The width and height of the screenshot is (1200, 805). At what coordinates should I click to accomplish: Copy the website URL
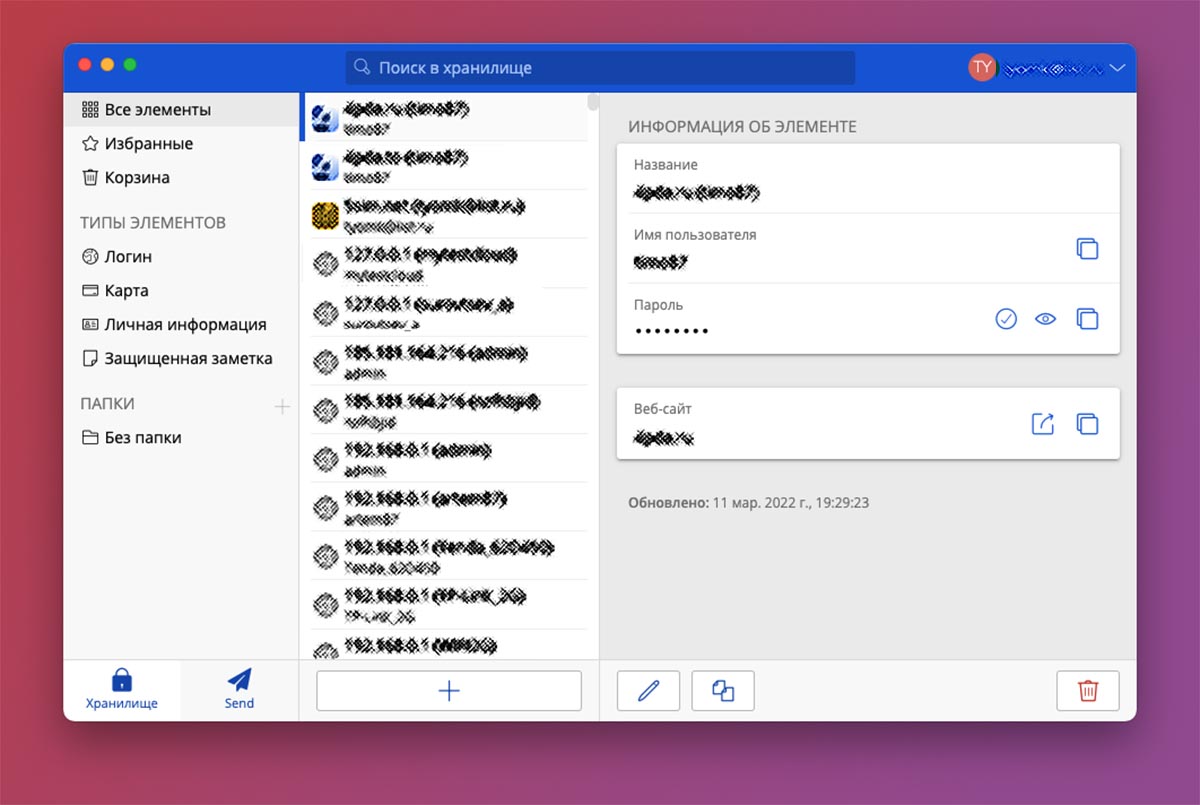pyautogui.click(x=1087, y=424)
